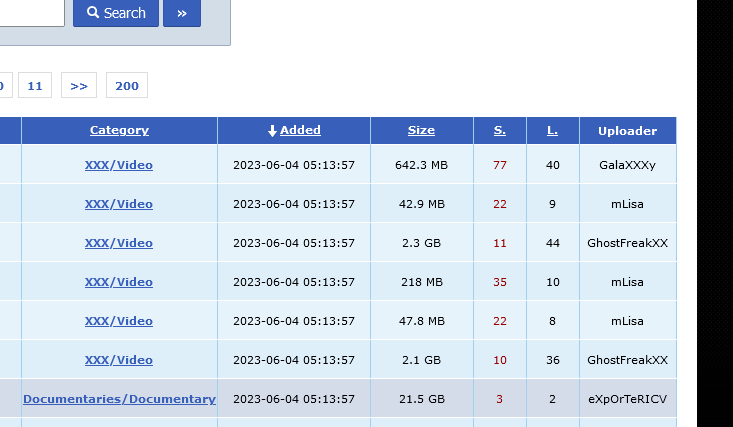Click the Uploader column header
This screenshot has width=733, height=427.
tap(627, 131)
